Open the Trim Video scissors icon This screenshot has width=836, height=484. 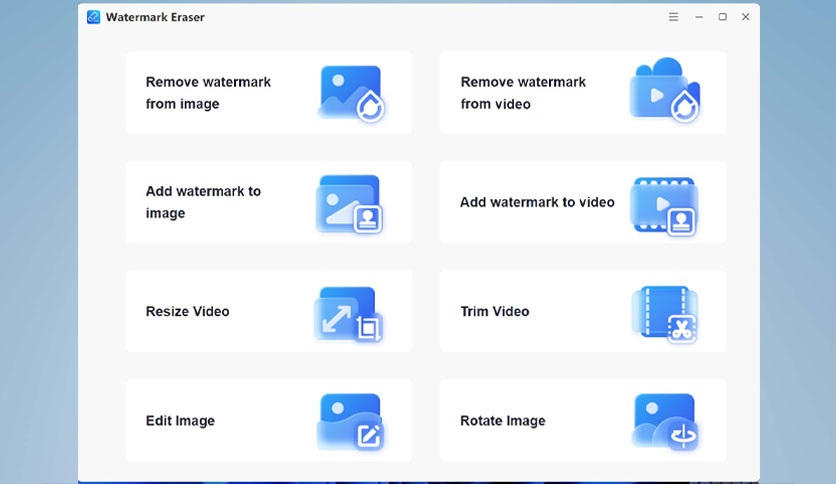[664, 314]
